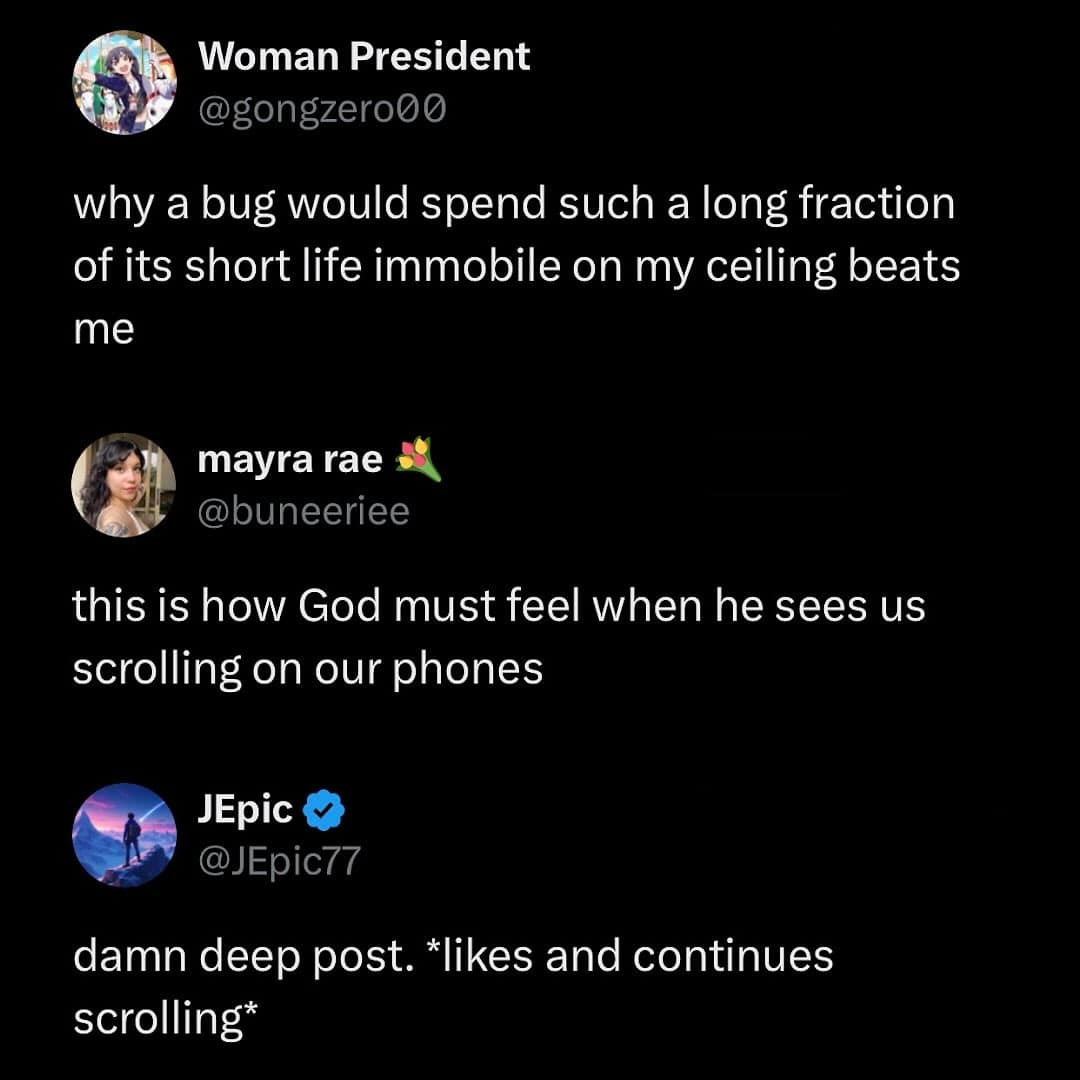The width and height of the screenshot is (1080, 1080).
Task: Open Woman President's profile picture
Action: pos(125,82)
